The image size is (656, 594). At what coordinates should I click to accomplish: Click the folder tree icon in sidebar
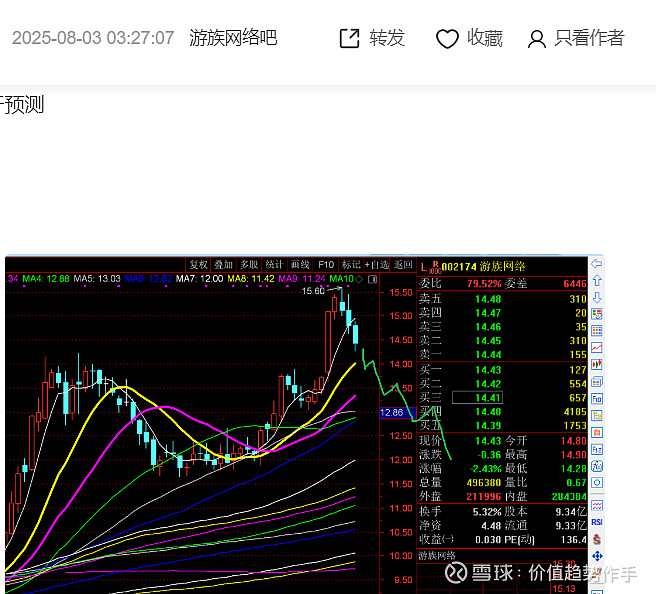click(597, 415)
